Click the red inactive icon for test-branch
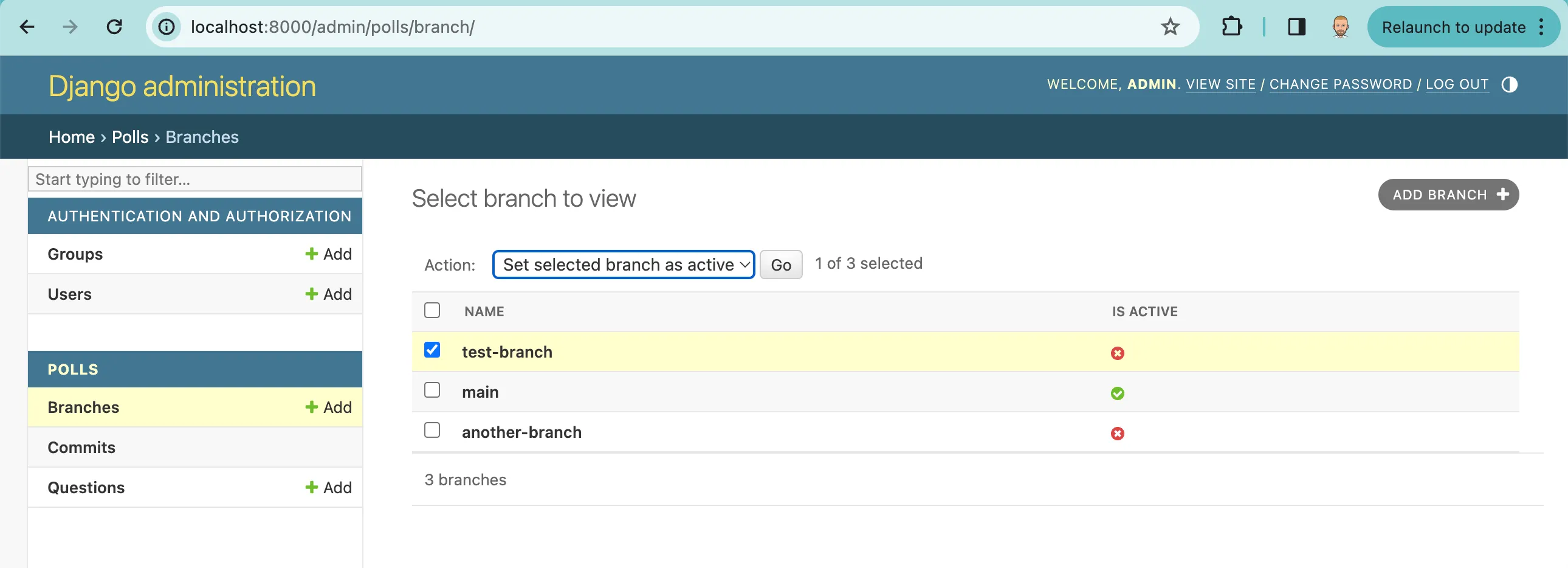The image size is (1568, 568). click(1118, 353)
